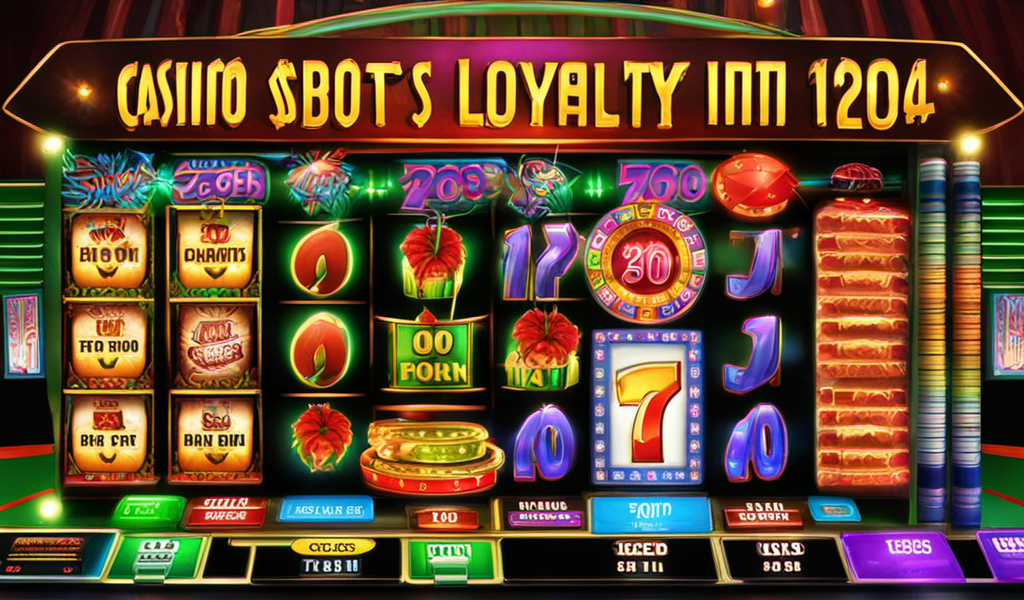
Task: Click the blue ESLVIA button under the reels
Action: 326,509
